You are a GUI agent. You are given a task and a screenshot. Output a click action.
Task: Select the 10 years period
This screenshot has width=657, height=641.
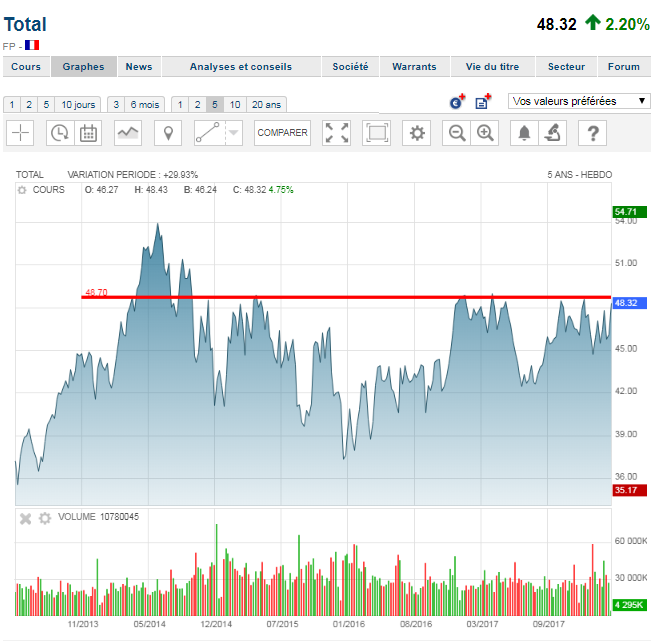(235, 105)
